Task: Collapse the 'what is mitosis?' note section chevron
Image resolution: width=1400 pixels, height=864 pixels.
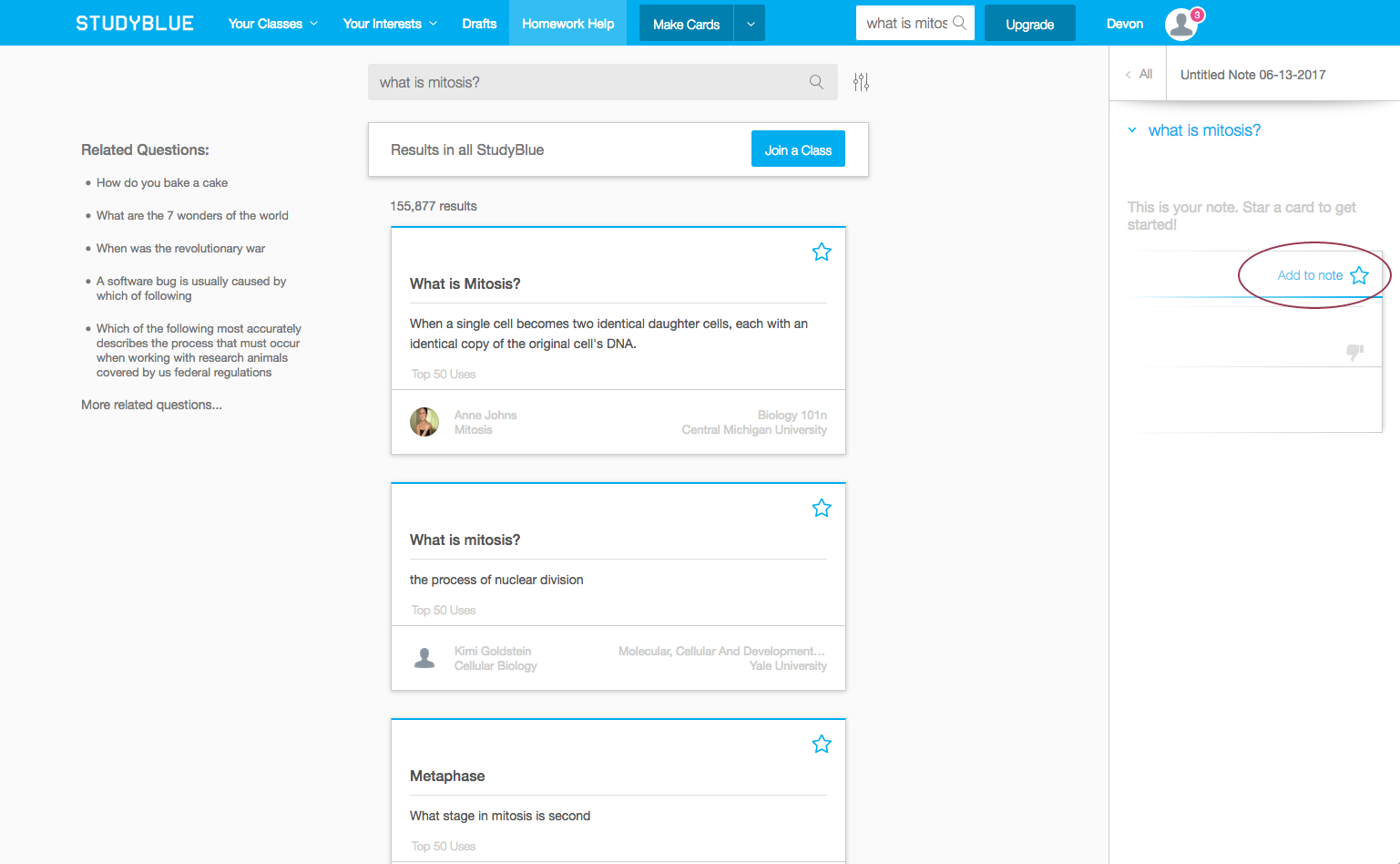Action: (x=1132, y=130)
